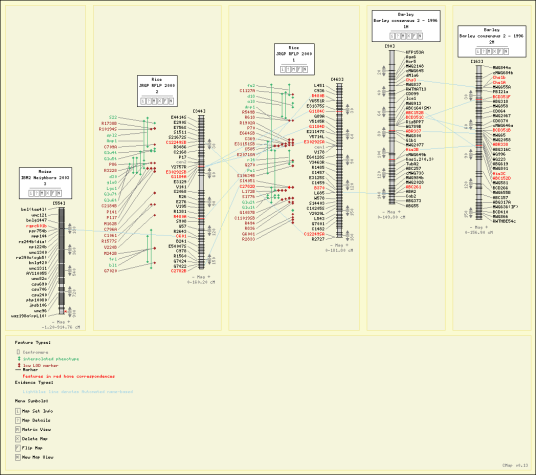Select the Barley 2H chromosome bar
The height and width of the screenshot is (475, 536).
(479, 142)
